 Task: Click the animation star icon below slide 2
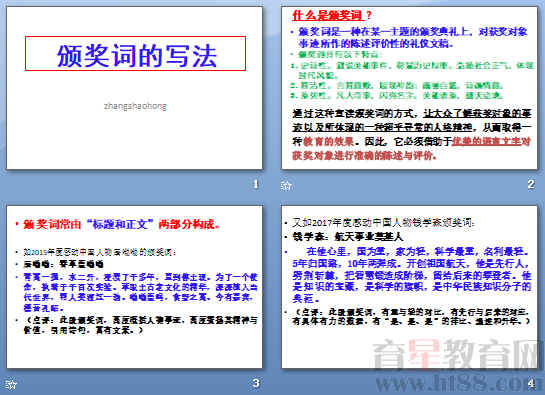tap(286, 186)
